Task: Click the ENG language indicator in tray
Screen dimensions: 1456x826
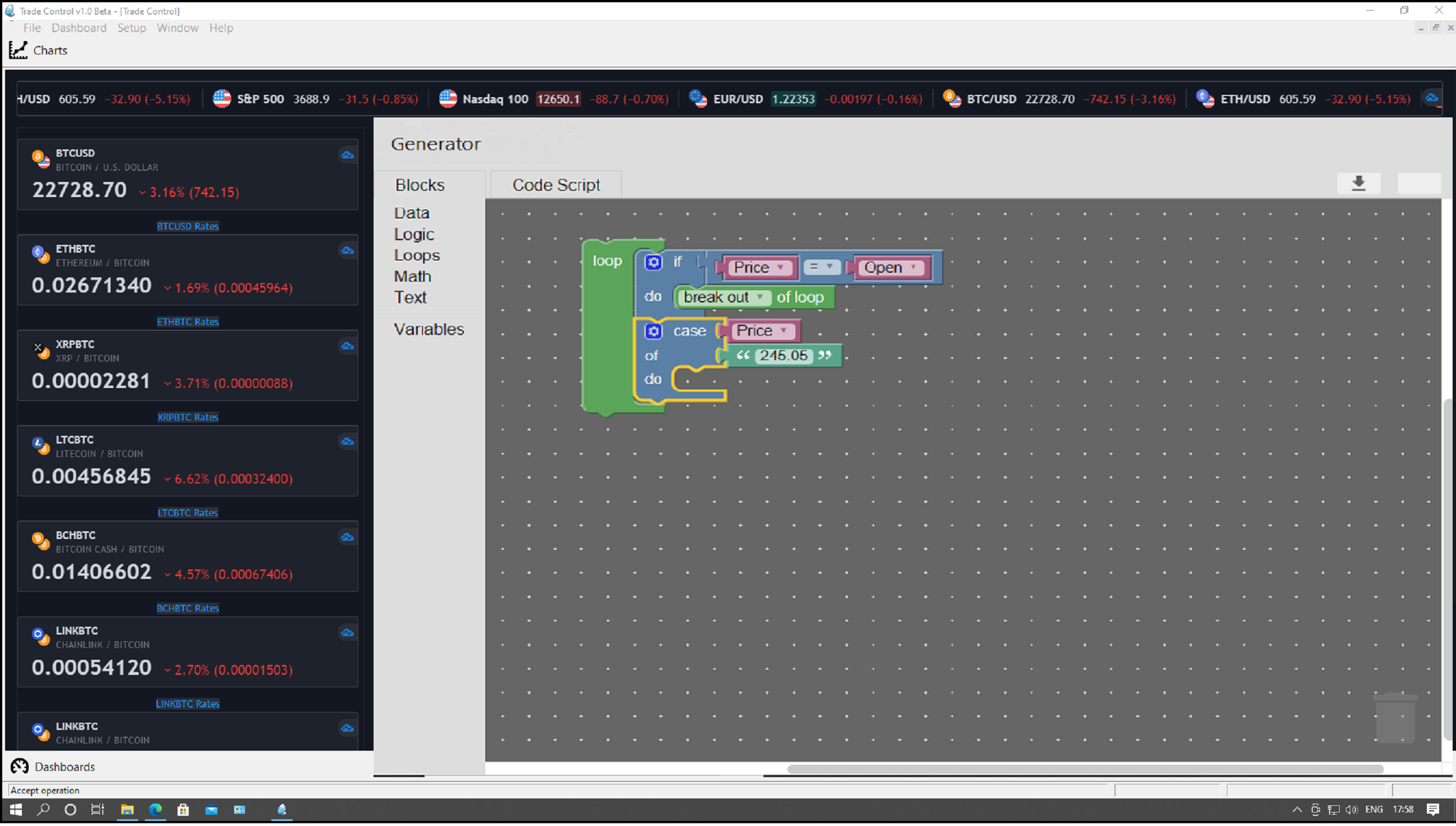Action: 1374,810
